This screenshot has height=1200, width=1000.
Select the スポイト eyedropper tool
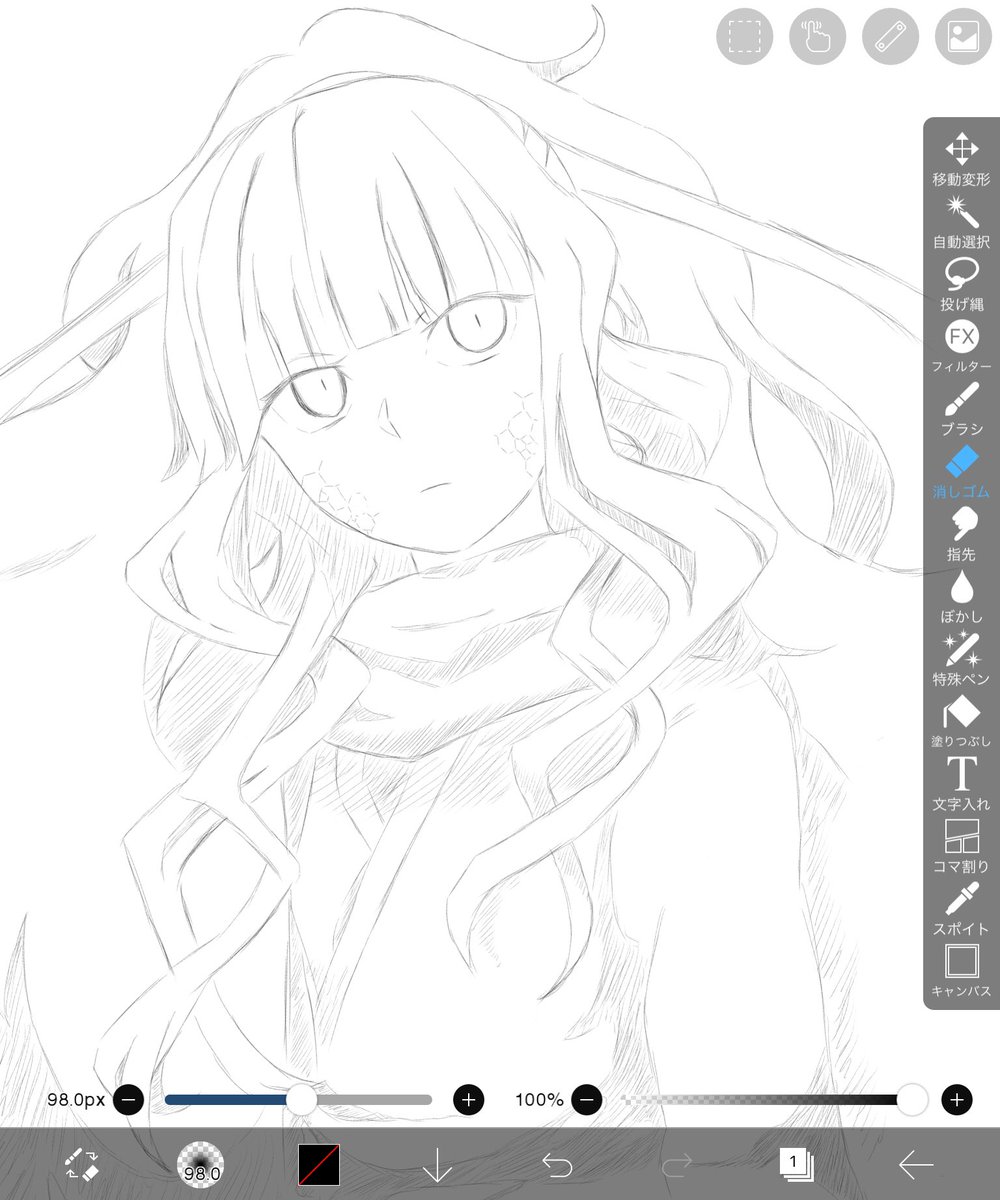[962, 908]
